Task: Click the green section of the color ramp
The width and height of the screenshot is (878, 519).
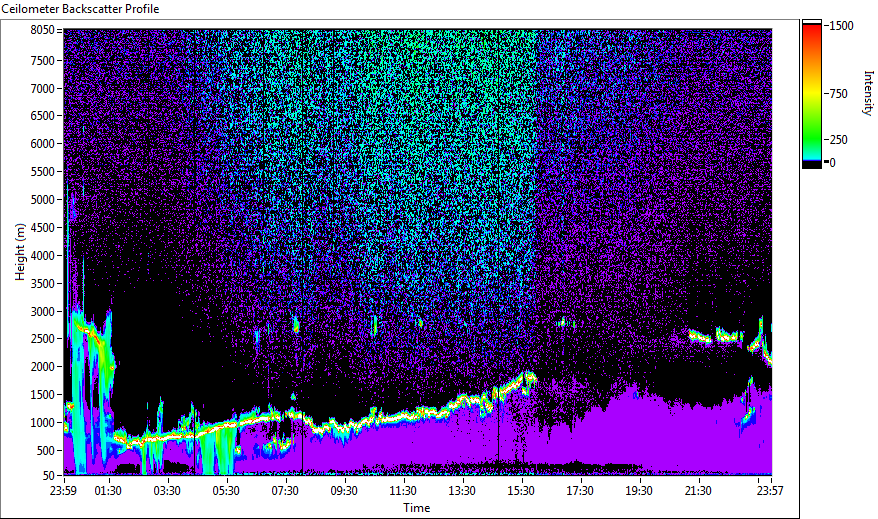Action: [x=812, y=132]
